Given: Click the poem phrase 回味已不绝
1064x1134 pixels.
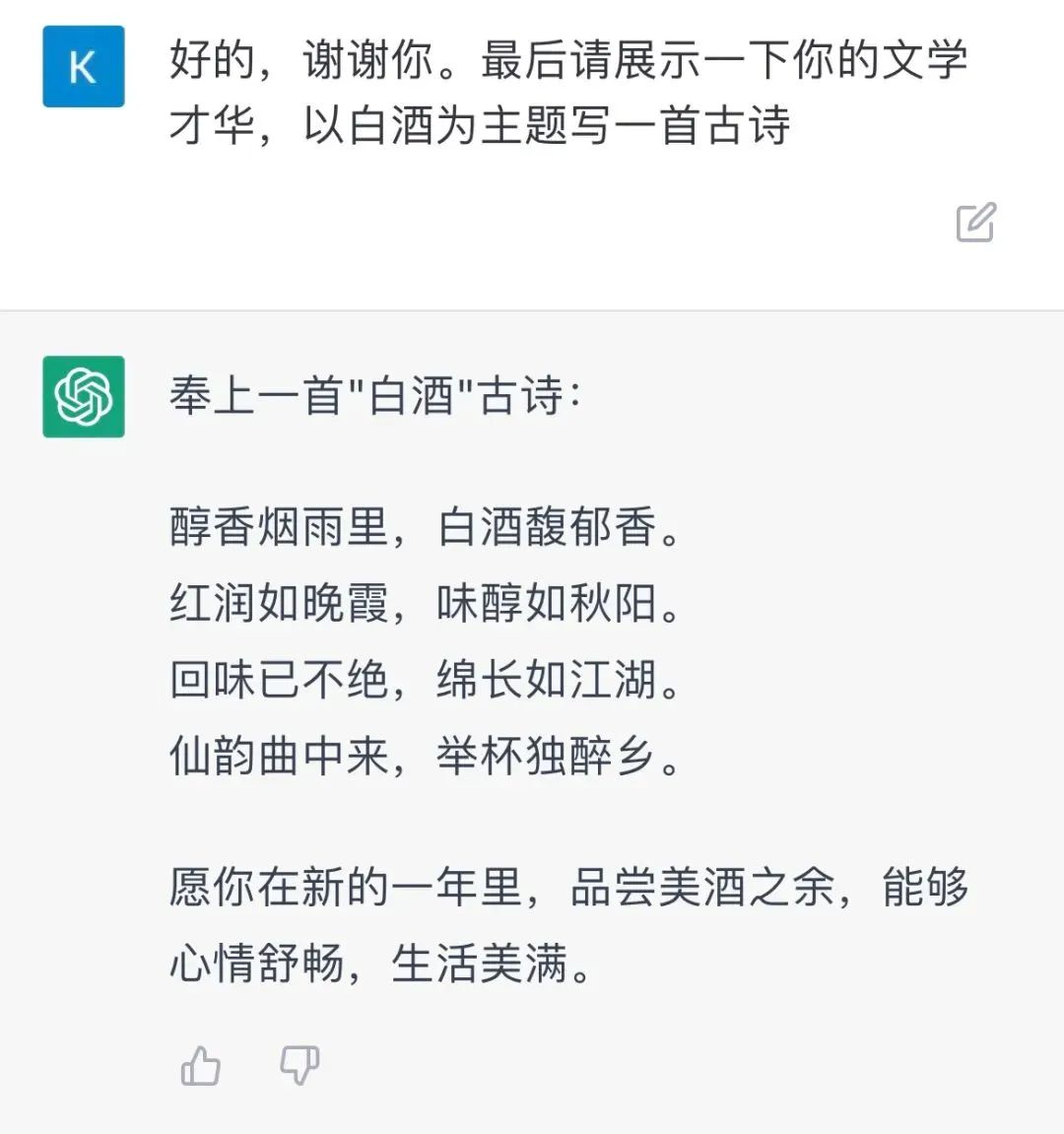Looking at the screenshot, I should (279, 680).
